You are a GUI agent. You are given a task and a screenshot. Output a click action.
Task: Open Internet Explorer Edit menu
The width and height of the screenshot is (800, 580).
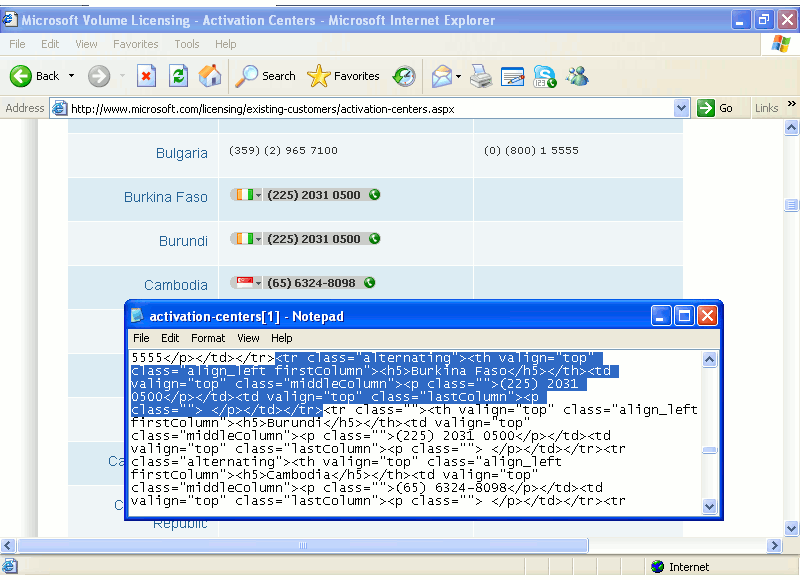click(50, 44)
